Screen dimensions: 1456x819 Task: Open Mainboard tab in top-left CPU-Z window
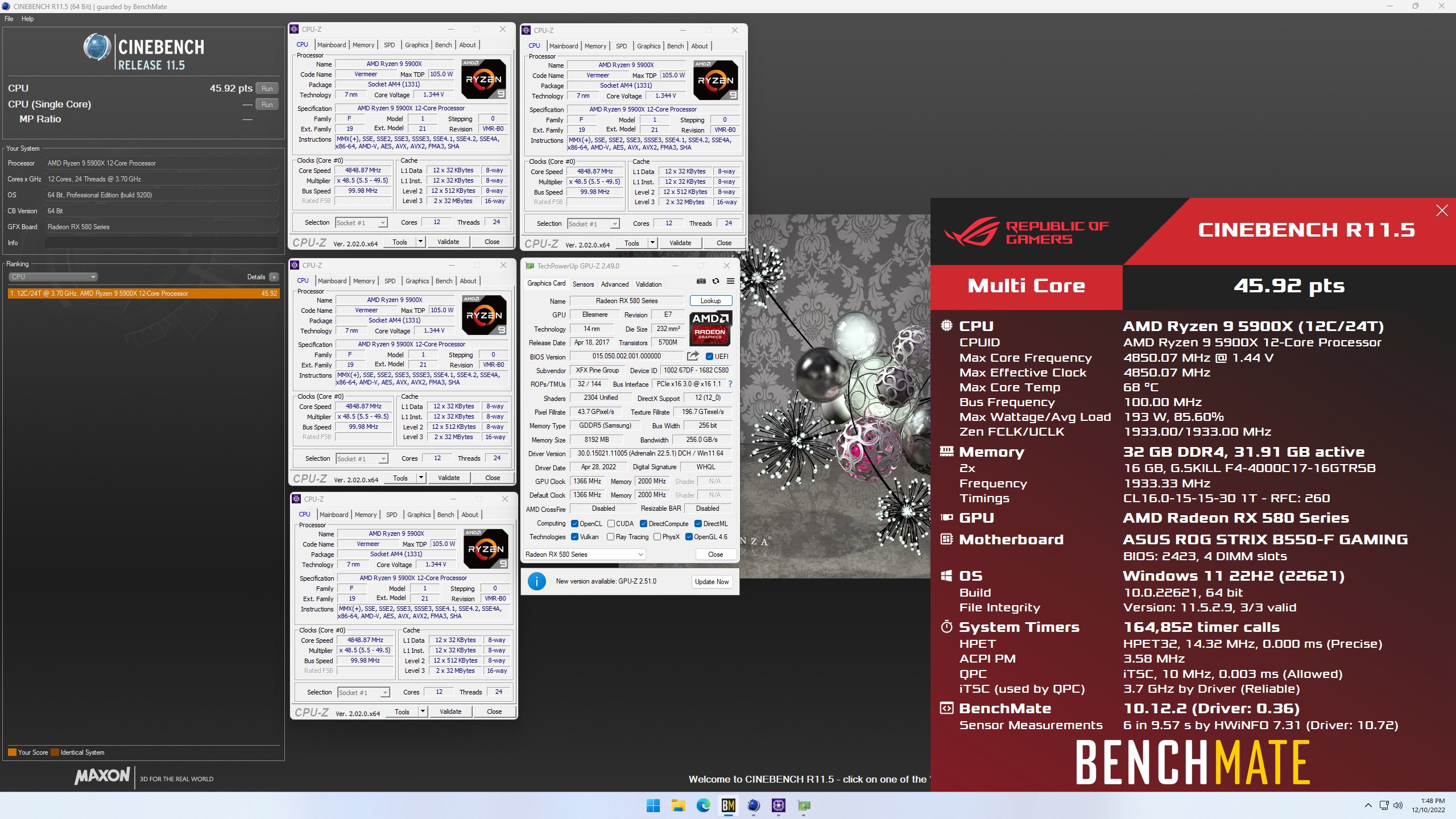coord(332,45)
